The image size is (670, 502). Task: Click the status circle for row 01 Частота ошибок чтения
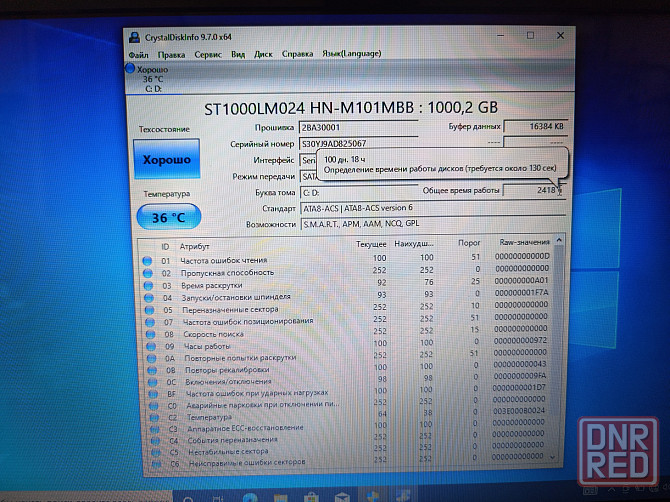(x=147, y=261)
